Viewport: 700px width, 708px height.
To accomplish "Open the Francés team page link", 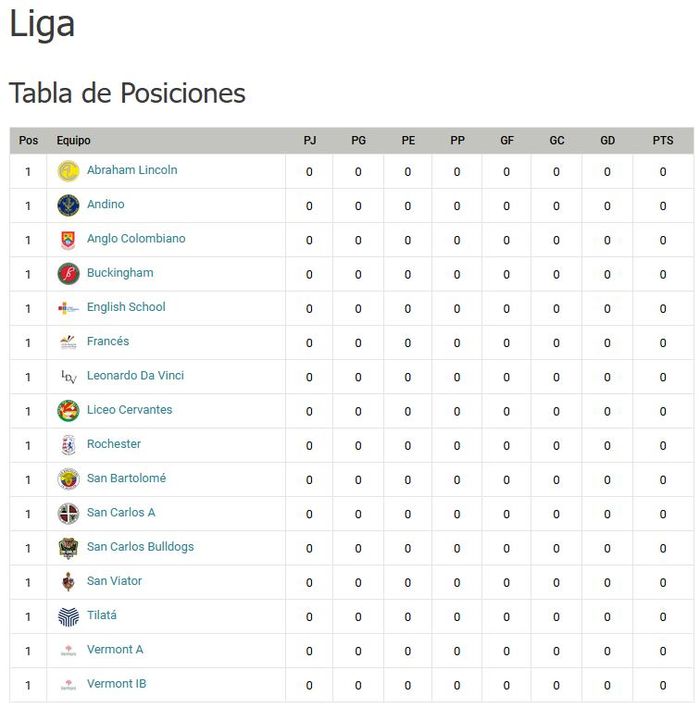I will (108, 341).
